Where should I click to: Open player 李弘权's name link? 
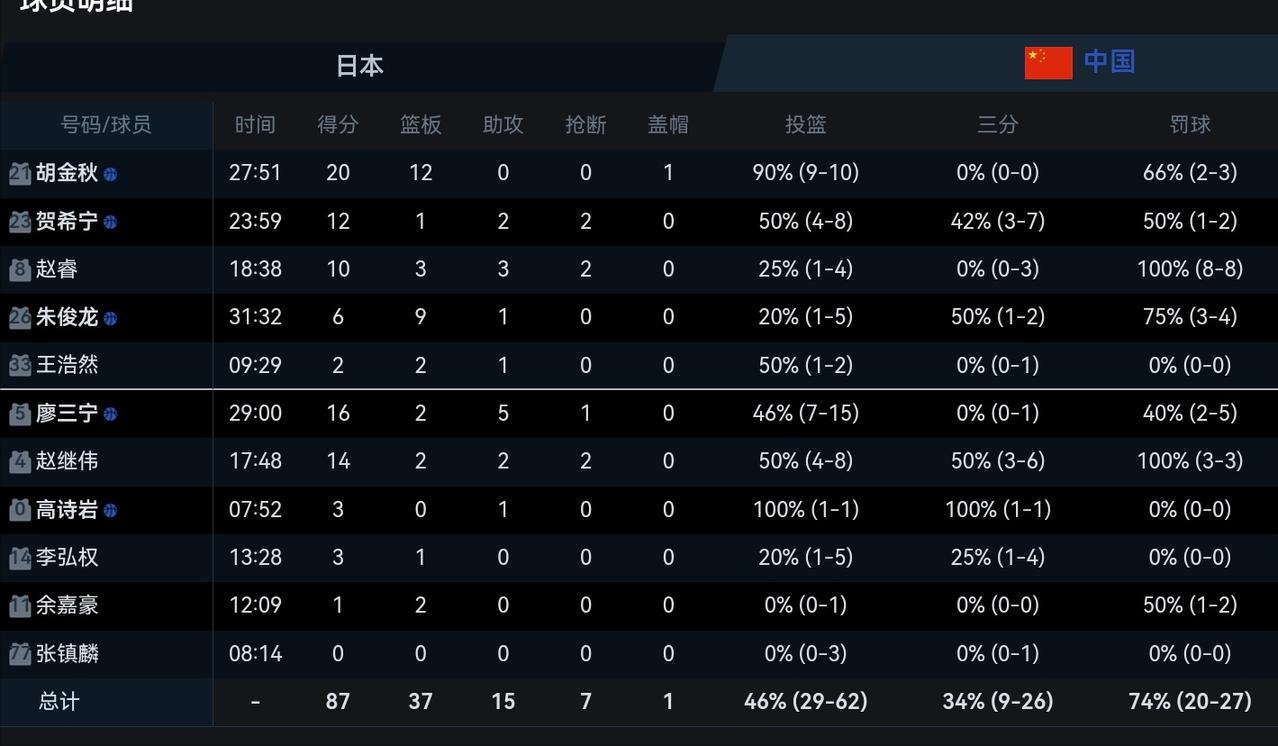[67, 557]
